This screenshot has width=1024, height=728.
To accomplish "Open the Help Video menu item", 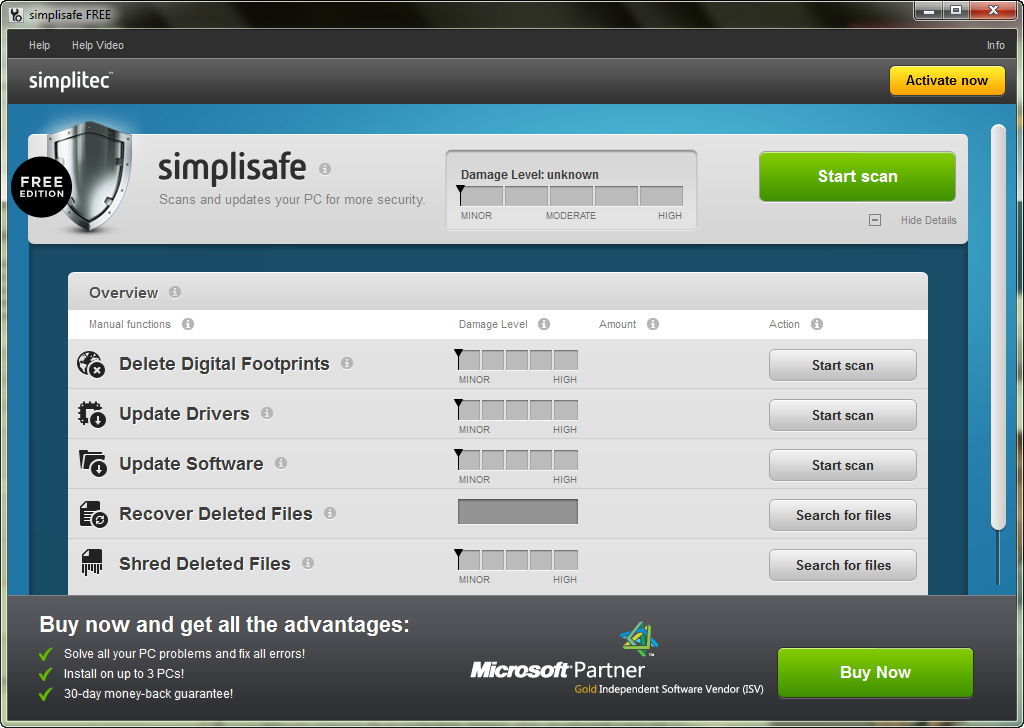I will 97,45.
